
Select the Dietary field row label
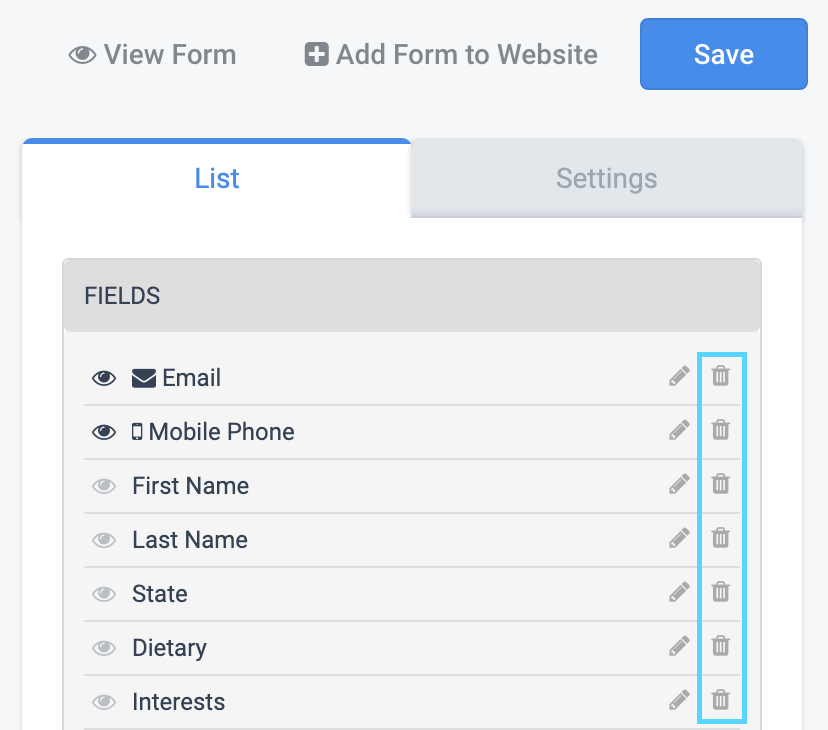tap(170, 648)
